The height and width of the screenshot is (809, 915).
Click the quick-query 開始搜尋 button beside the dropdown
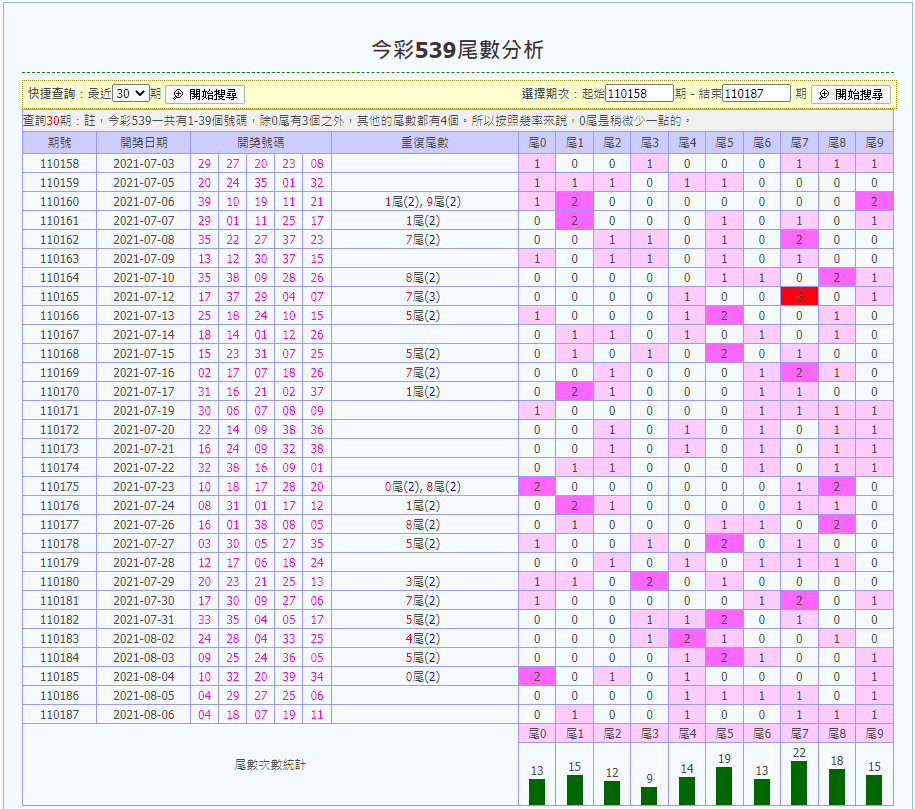pos(205,95)
